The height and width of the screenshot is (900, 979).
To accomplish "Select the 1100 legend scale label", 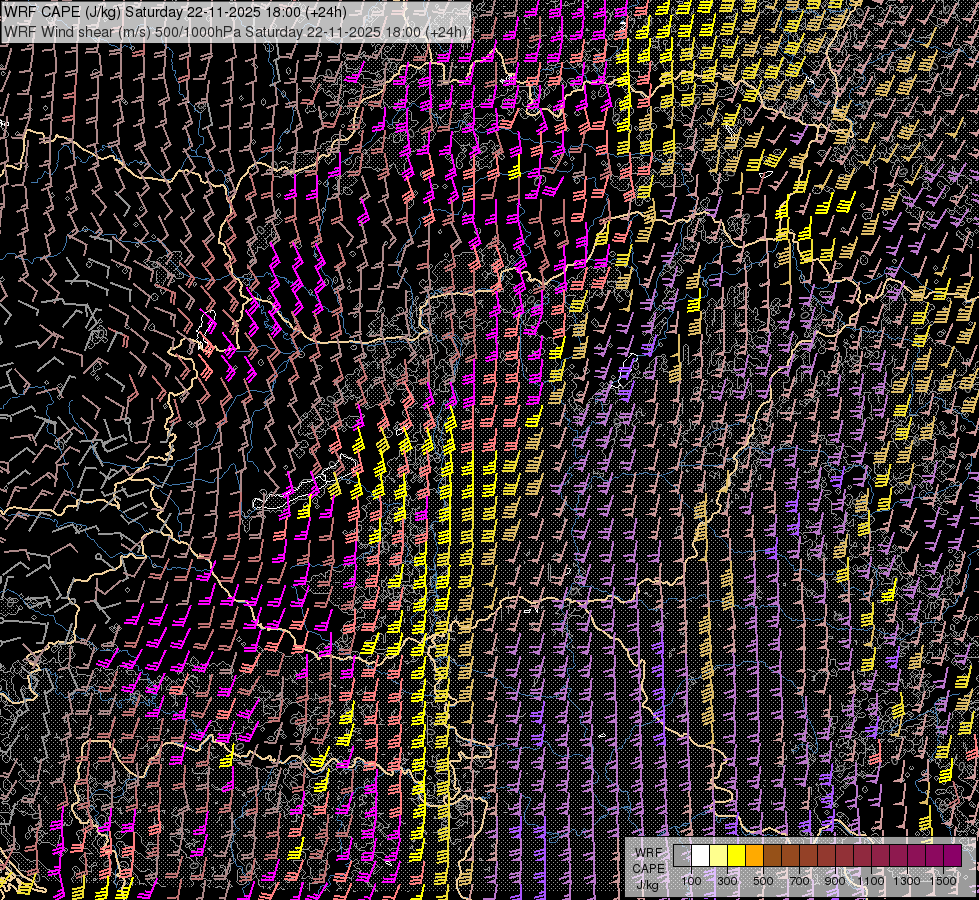I will click(871, 881).
